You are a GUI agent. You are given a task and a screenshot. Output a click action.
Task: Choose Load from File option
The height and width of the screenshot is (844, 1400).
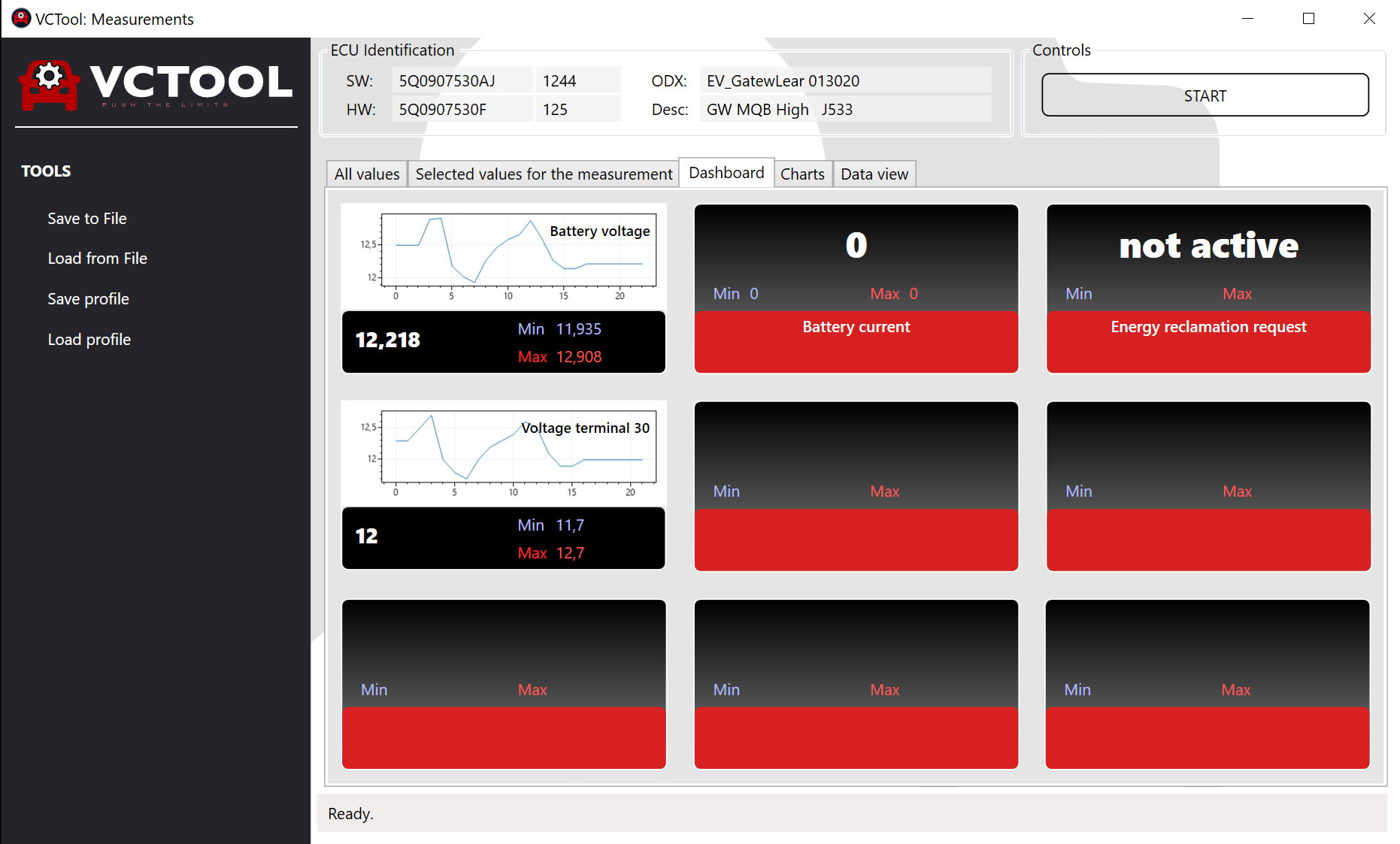coord(97,259)
